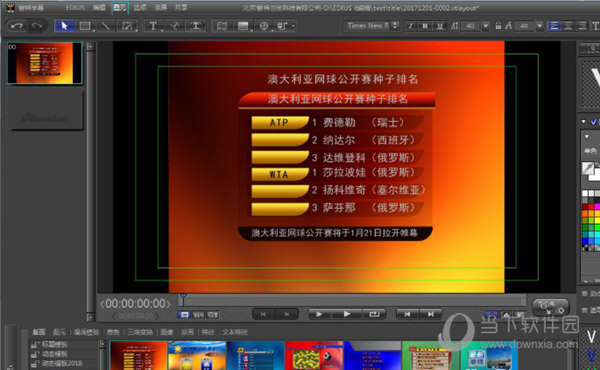
Task: Click the second size field showing 40
Action: click(x=525, y=26)
